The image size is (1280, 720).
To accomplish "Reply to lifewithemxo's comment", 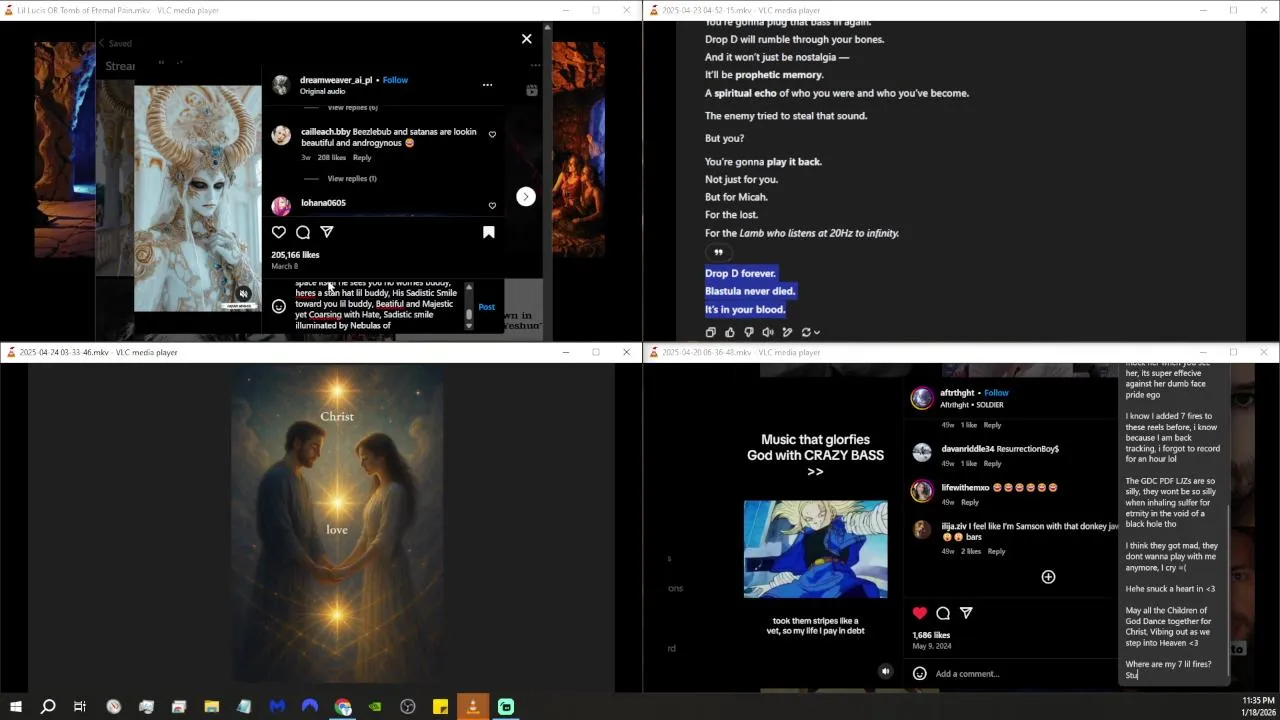I will [x=970, y=502].
